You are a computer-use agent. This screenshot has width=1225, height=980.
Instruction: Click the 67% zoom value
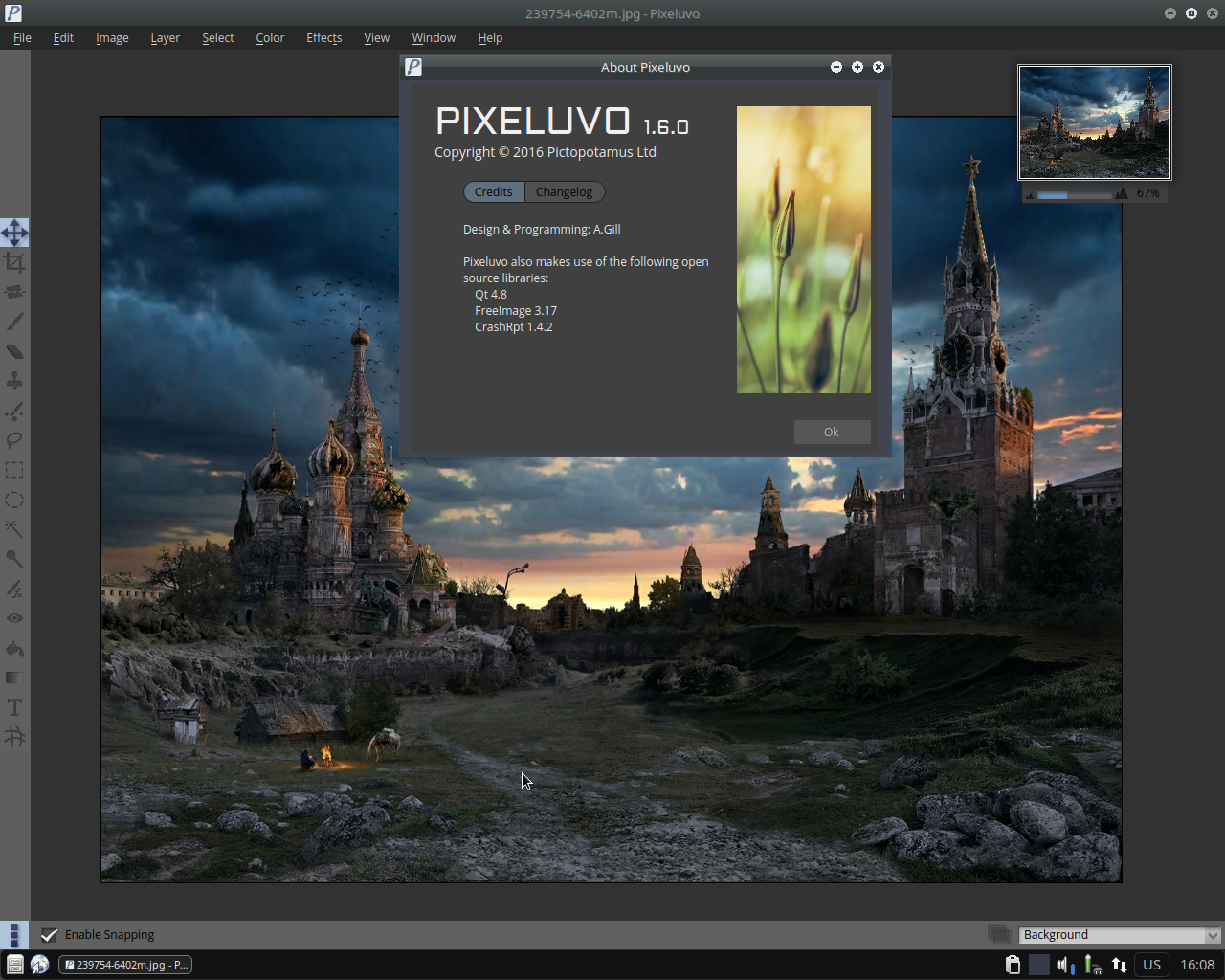1148,193
